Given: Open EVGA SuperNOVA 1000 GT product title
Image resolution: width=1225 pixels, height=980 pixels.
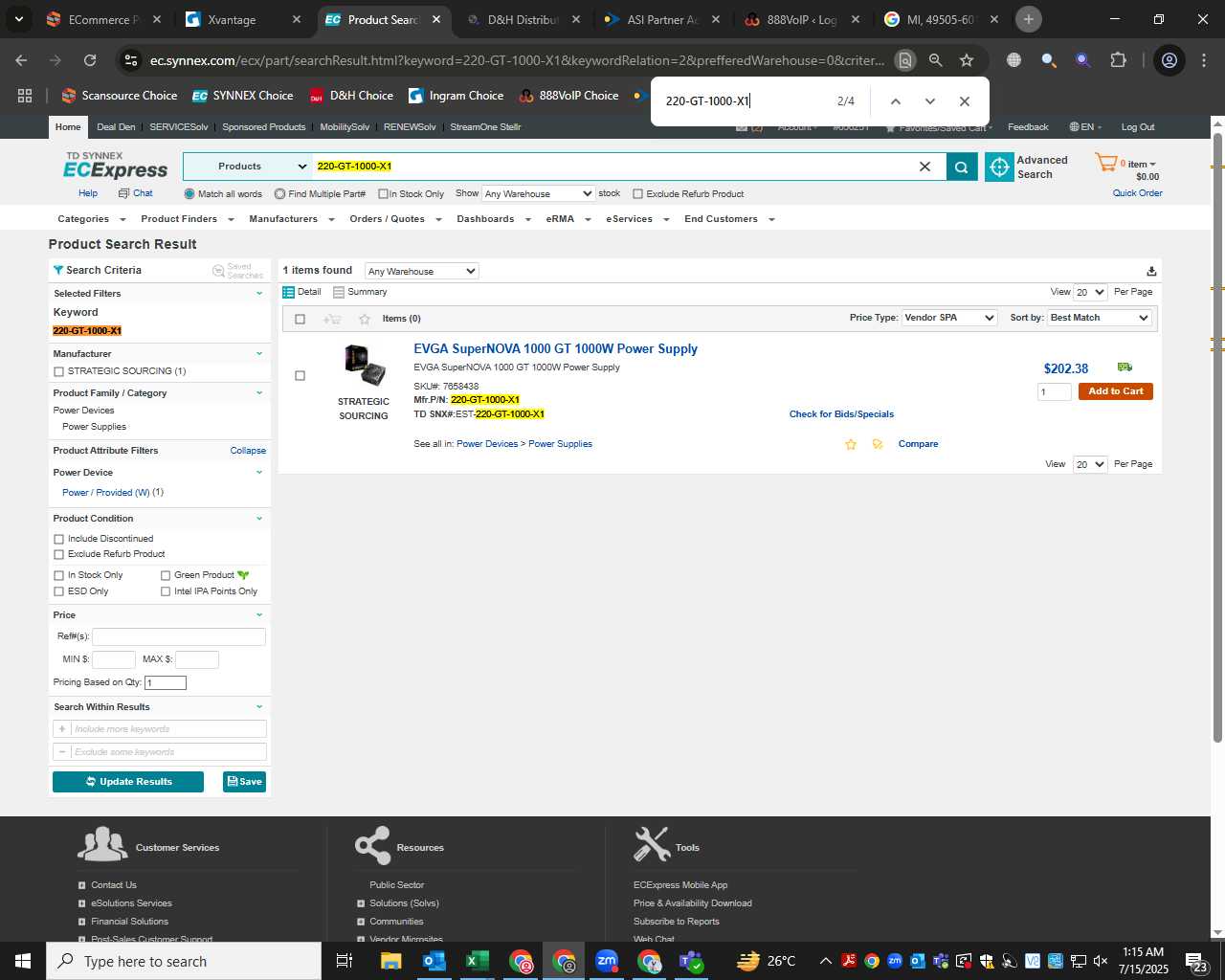Looking at the screenshot, I should 555,349.
